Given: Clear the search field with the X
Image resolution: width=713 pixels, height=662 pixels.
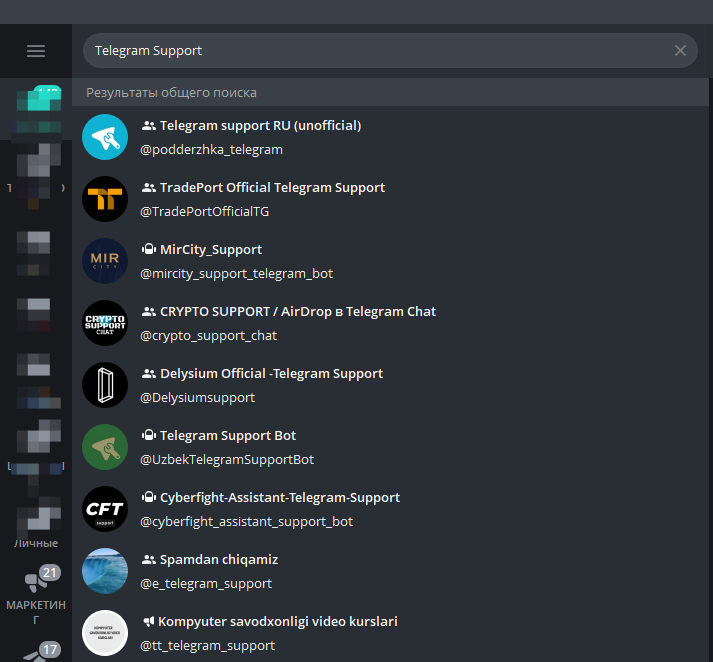Looking at the screenshot, I should [x=680, y=50].
